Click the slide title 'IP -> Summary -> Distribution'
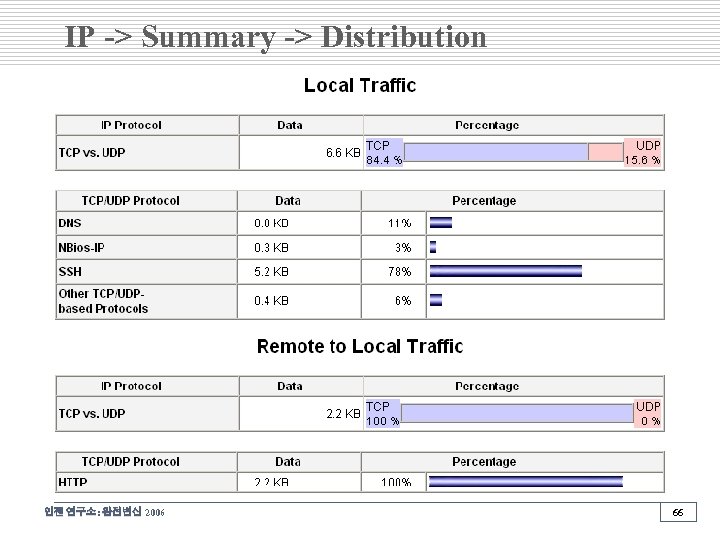Viewport: 720px width, 540px height. 276,37
